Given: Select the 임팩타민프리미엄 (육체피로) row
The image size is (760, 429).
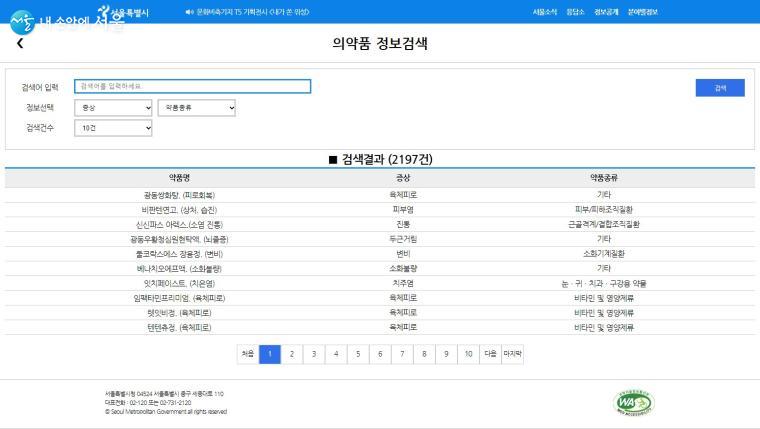Looking at the screenshot, I should tap(380, 298).
